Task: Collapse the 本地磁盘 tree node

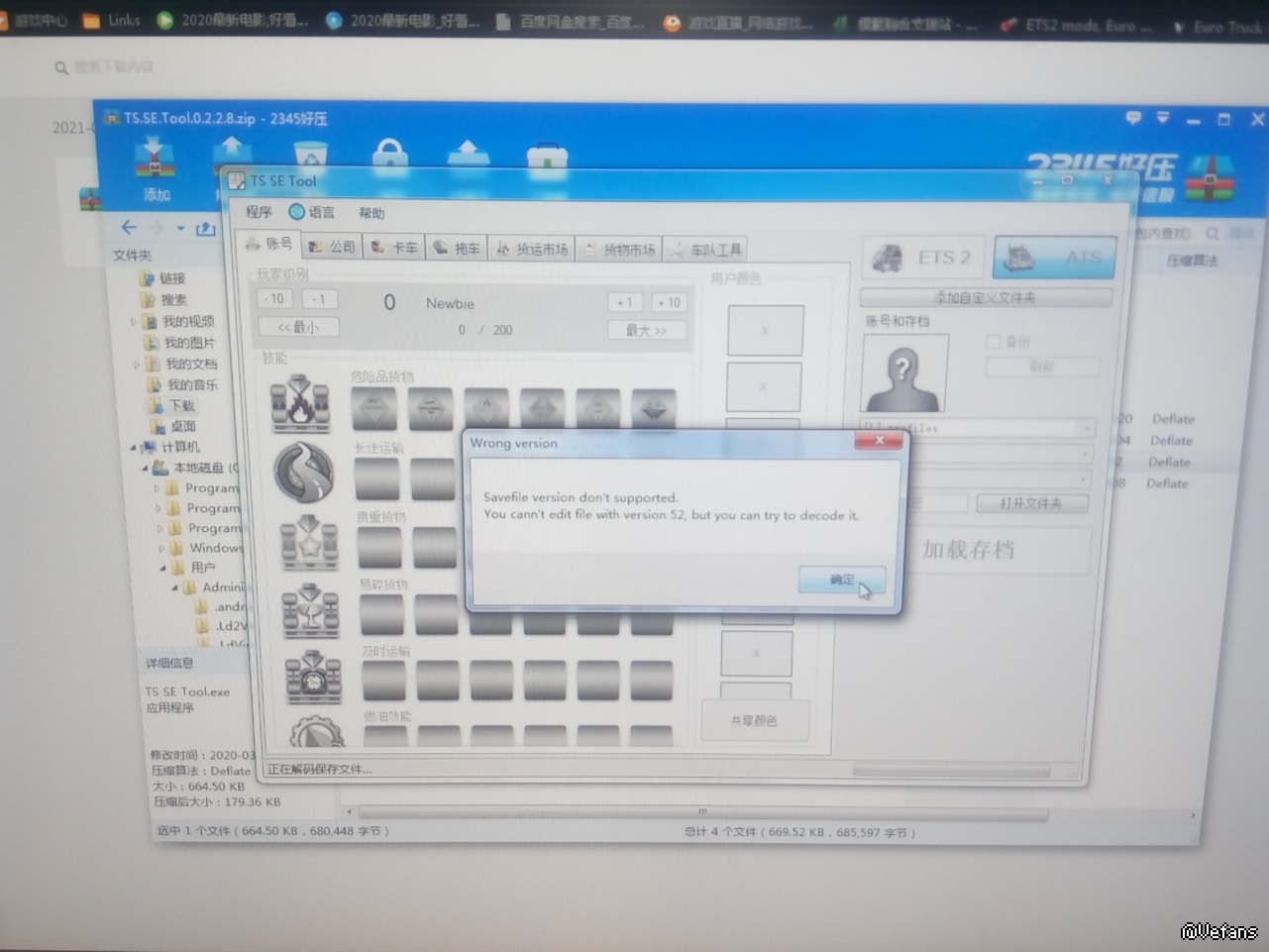Action: pos(145,468)
